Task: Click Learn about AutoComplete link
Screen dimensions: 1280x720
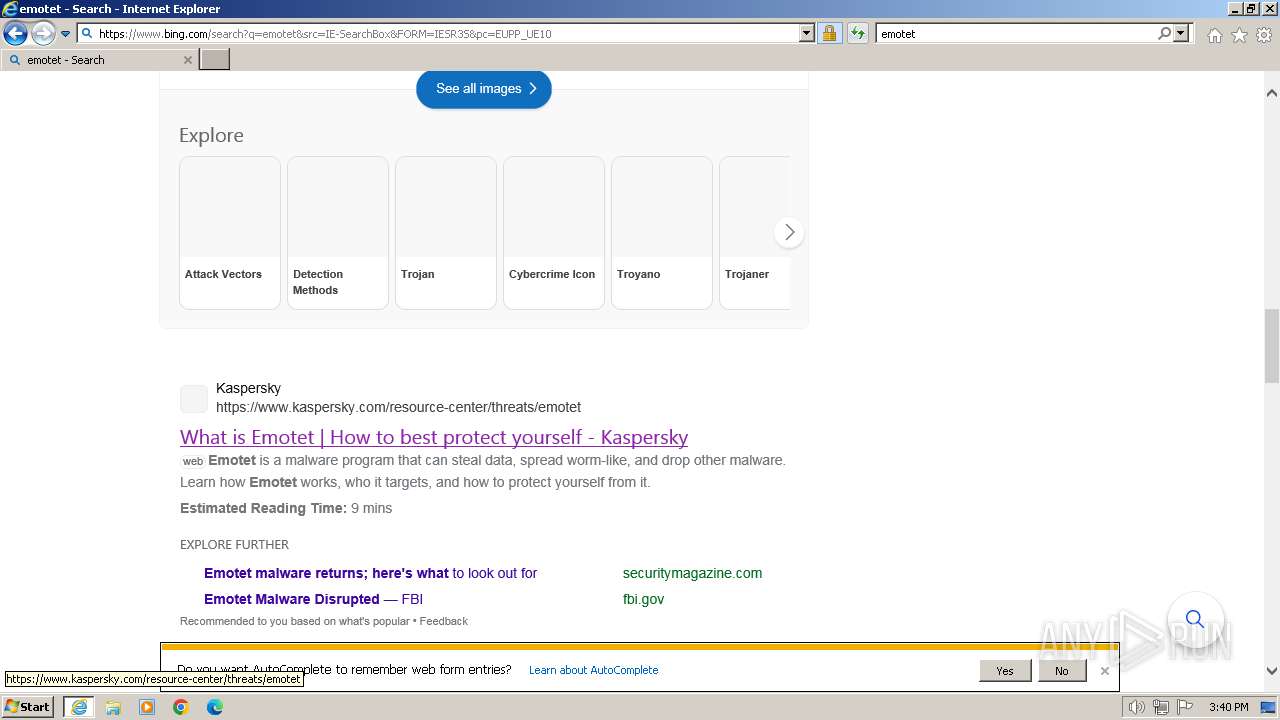Action: [x=593, y=670]
